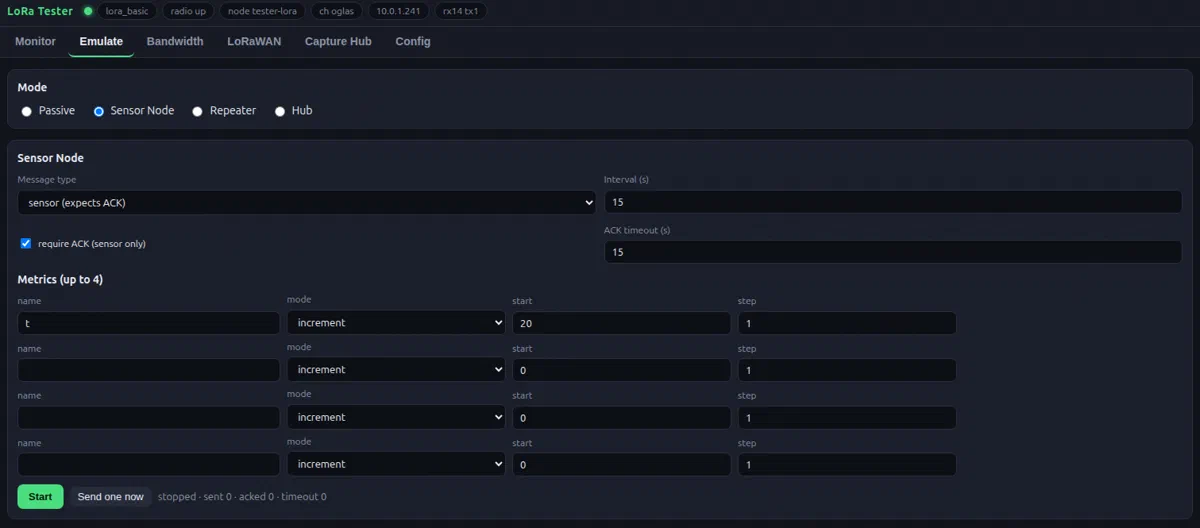1200x528 pixels.
Task: Click the start field in the third metric row
Action: click(621, 417)
